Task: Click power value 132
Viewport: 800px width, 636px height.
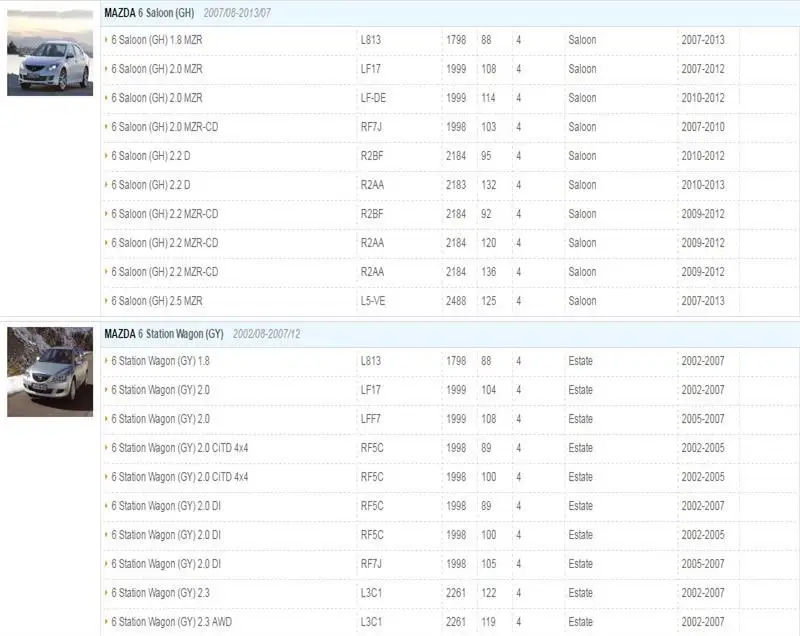Action: 489,185
